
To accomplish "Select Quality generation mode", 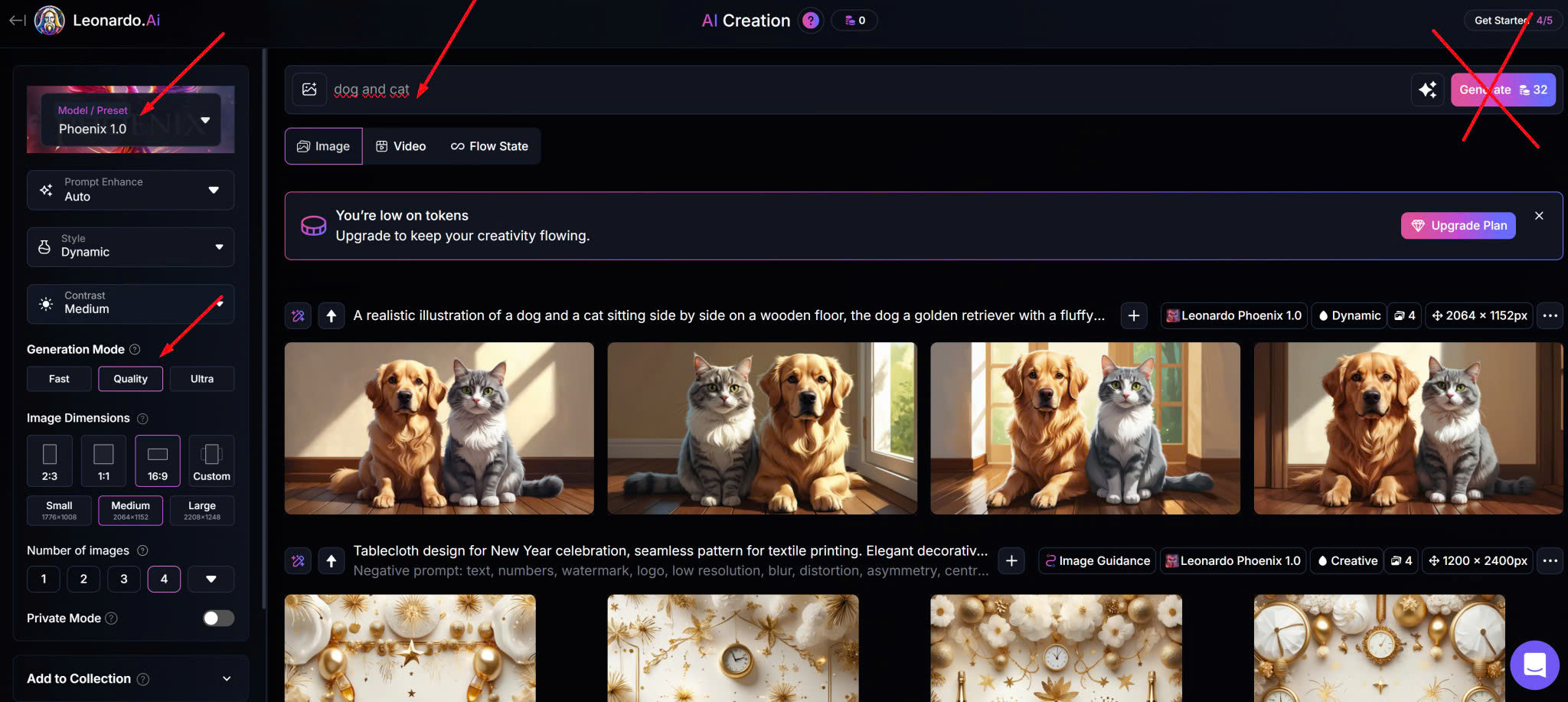I will tap(131, 379).
